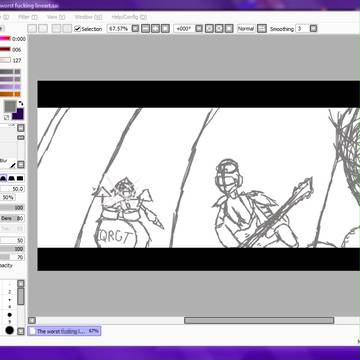Adjust the saturation slider showing 006
This screenshot has height=360, width=360.
[x=5, y=49]
